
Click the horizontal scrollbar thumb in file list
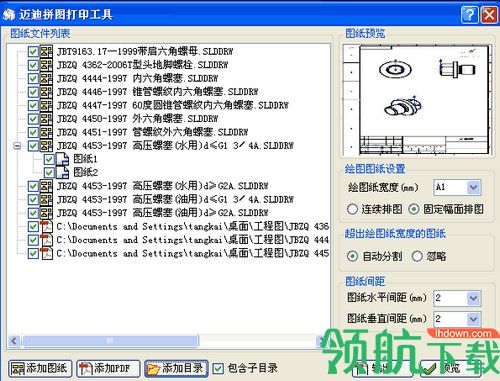(x=110, y=341)
